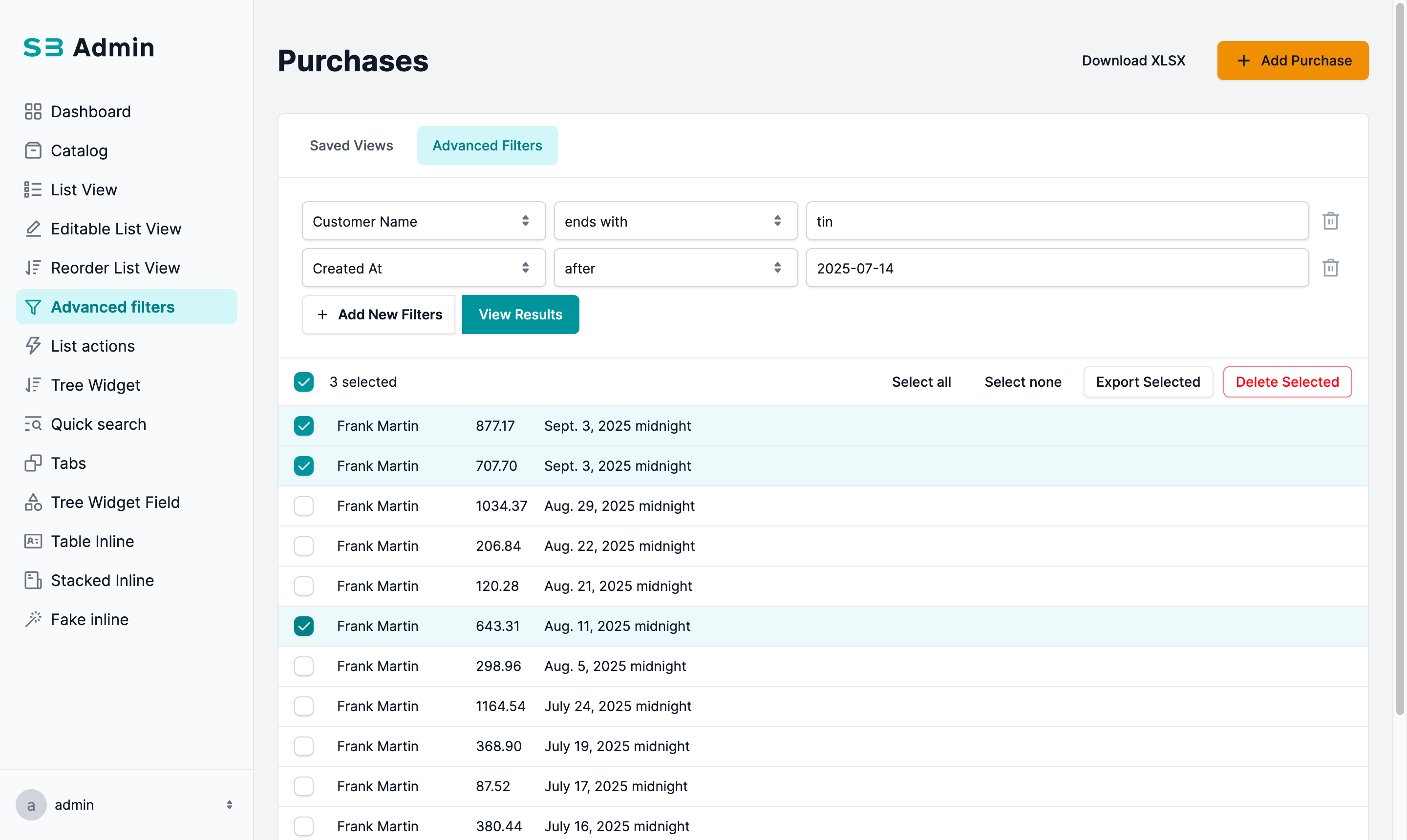1407x840 pixels.
Task: Click the date value field showing 2025-07-14
Action: pyautogui.click(x=1057, y=268)
